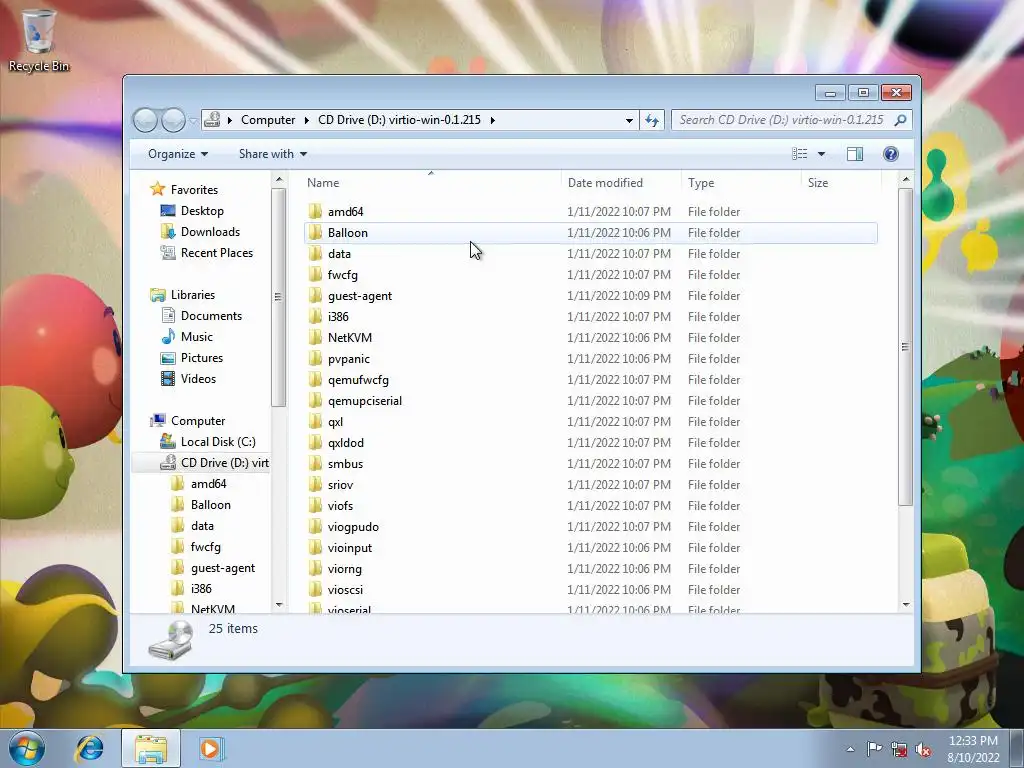
Task: Toggle the preview pane button
Action: 855,153
